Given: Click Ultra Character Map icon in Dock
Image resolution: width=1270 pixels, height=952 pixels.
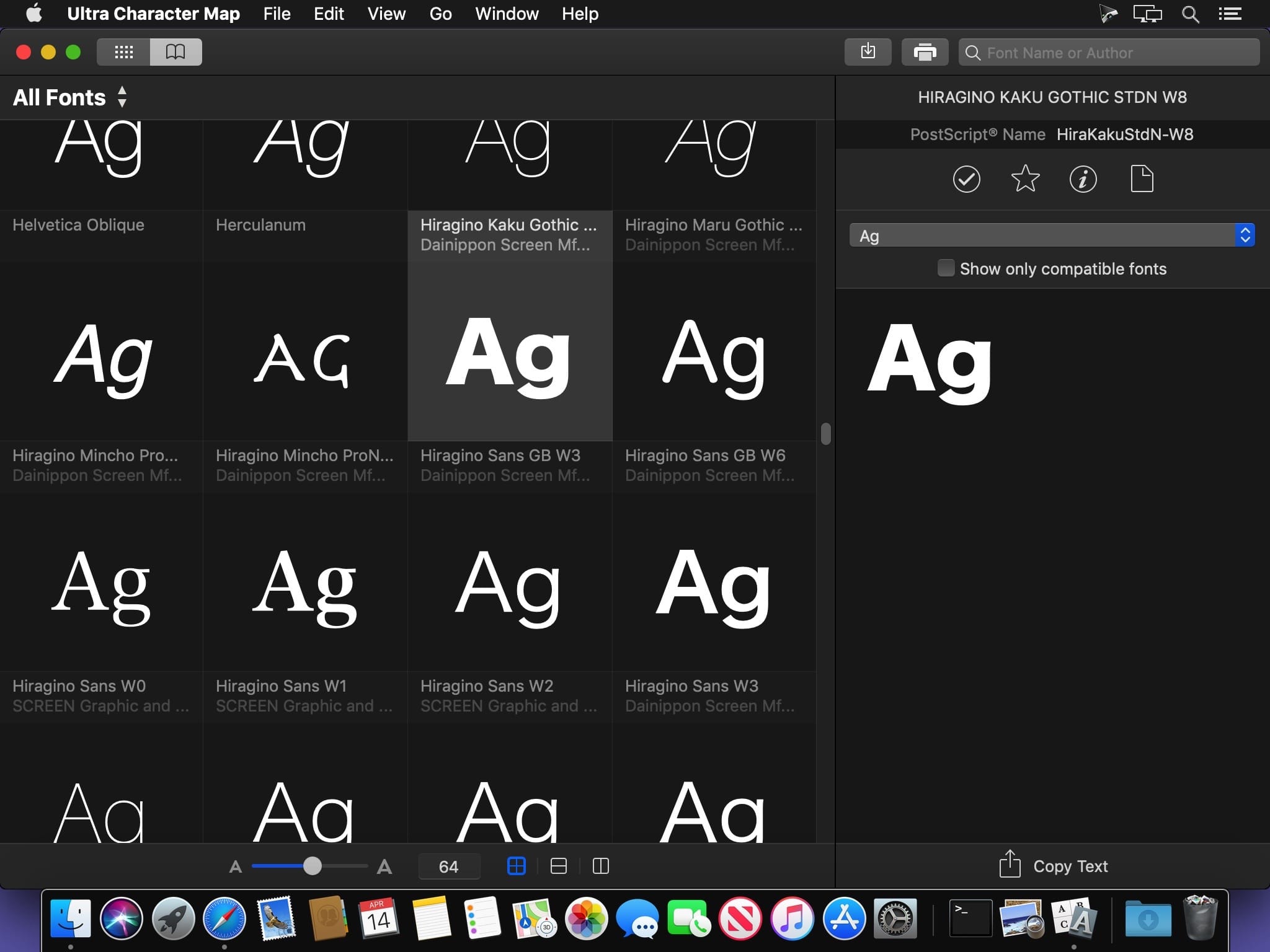Looking at the screenshot, I should point(1074,918).
